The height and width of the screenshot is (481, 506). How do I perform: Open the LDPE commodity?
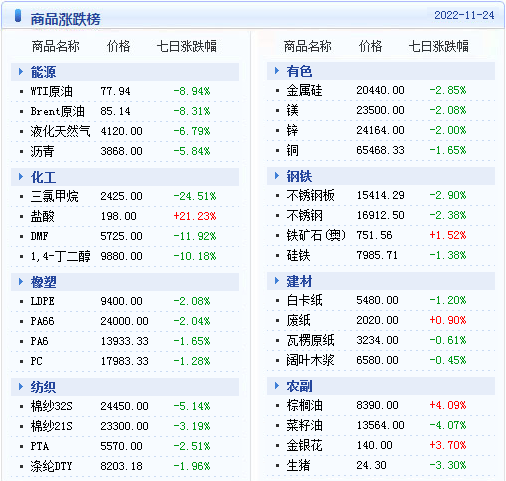[42, 301]
